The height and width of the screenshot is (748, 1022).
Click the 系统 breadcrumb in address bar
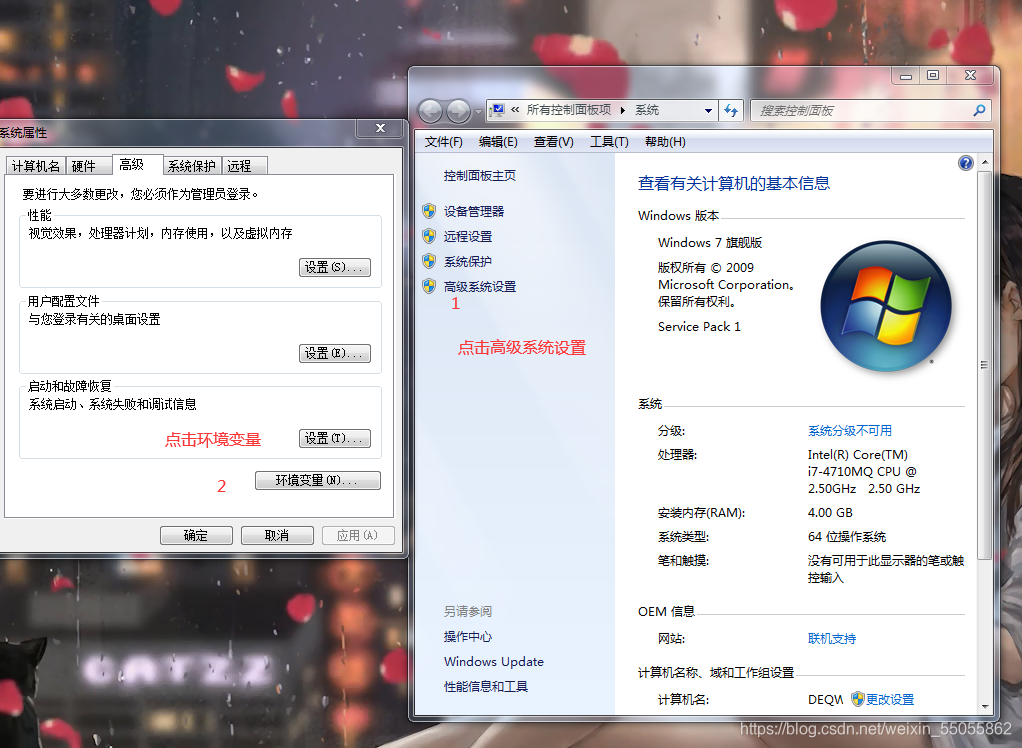[x=647, y=110]
